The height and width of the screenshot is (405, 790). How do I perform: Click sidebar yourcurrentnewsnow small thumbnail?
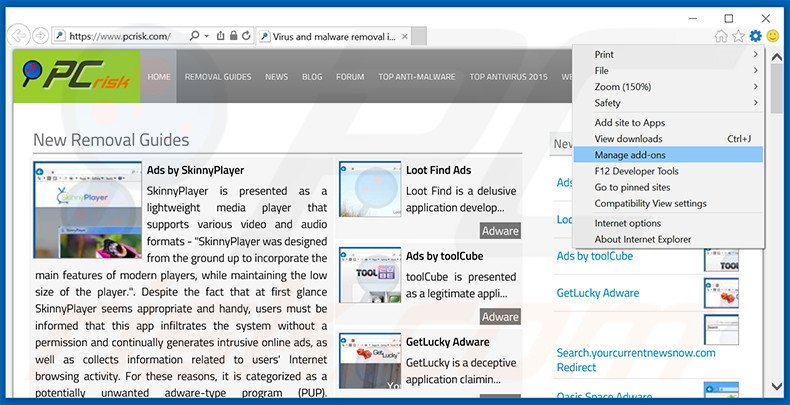721,330
